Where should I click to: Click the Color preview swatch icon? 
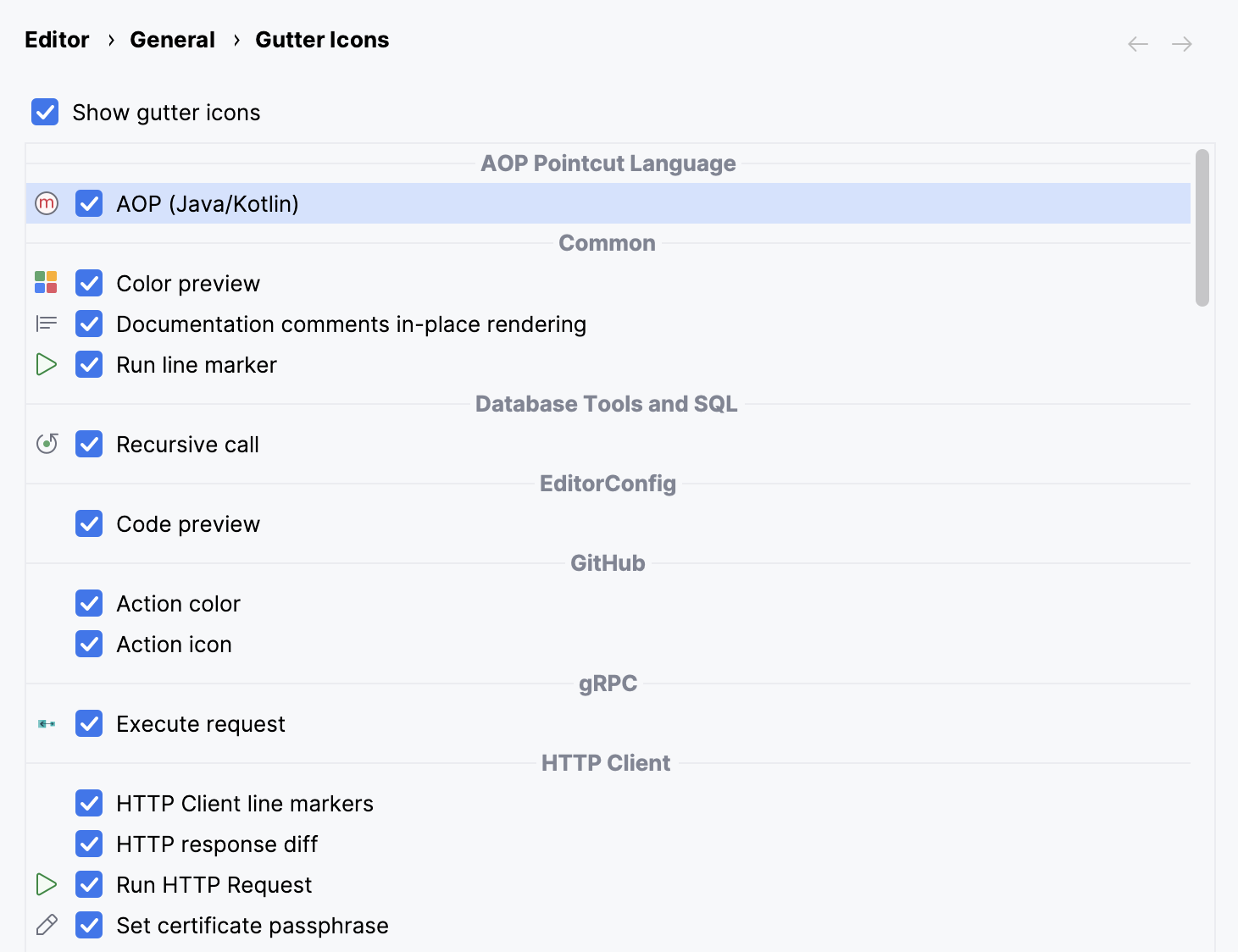tap(47, 283)
